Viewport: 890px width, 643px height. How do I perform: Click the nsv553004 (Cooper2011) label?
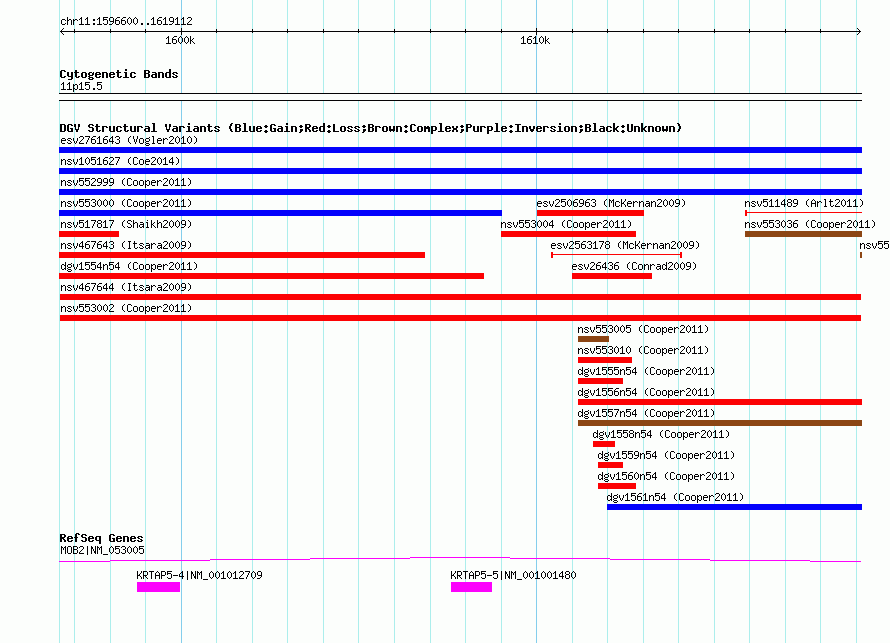tap(566, 224)
